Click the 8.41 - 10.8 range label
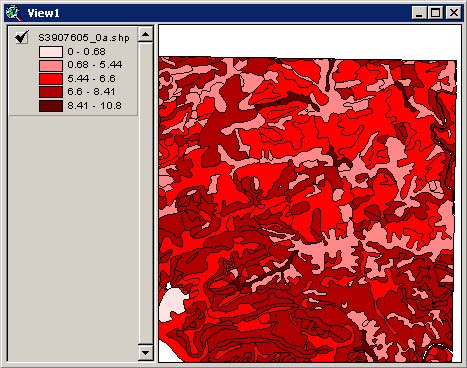 point(94,106)
